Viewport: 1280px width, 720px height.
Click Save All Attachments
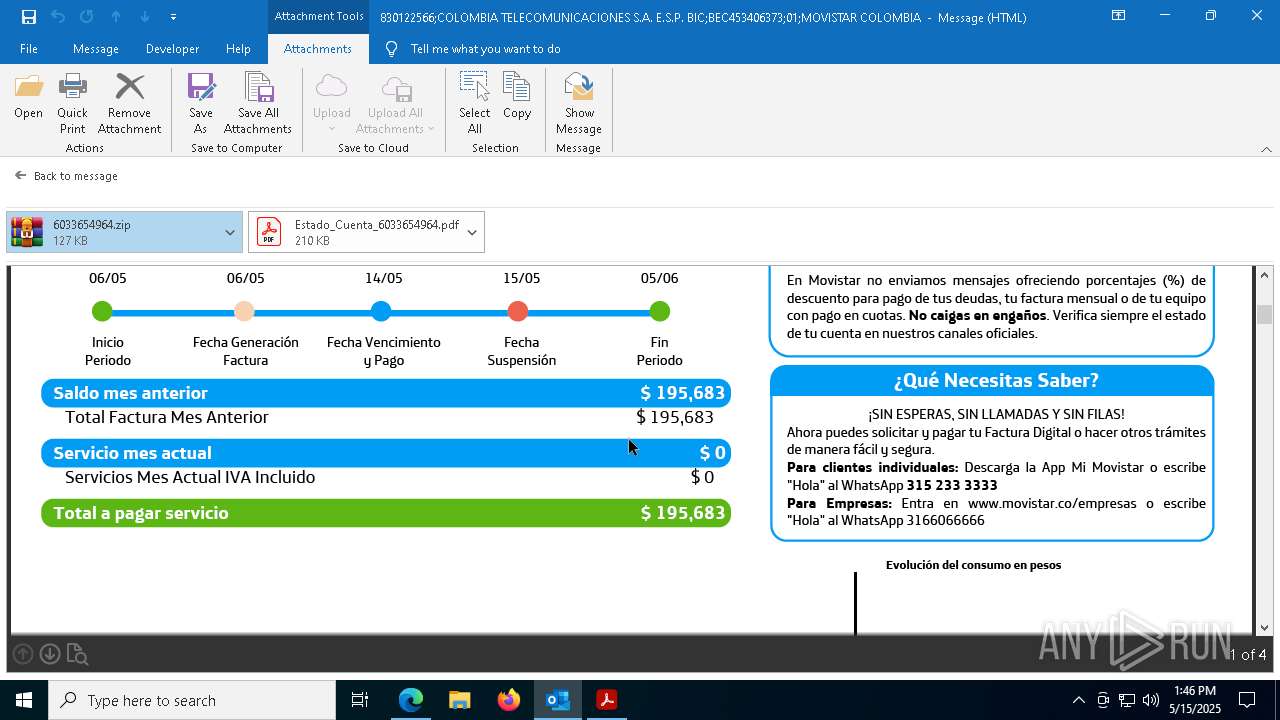(258, 104)
